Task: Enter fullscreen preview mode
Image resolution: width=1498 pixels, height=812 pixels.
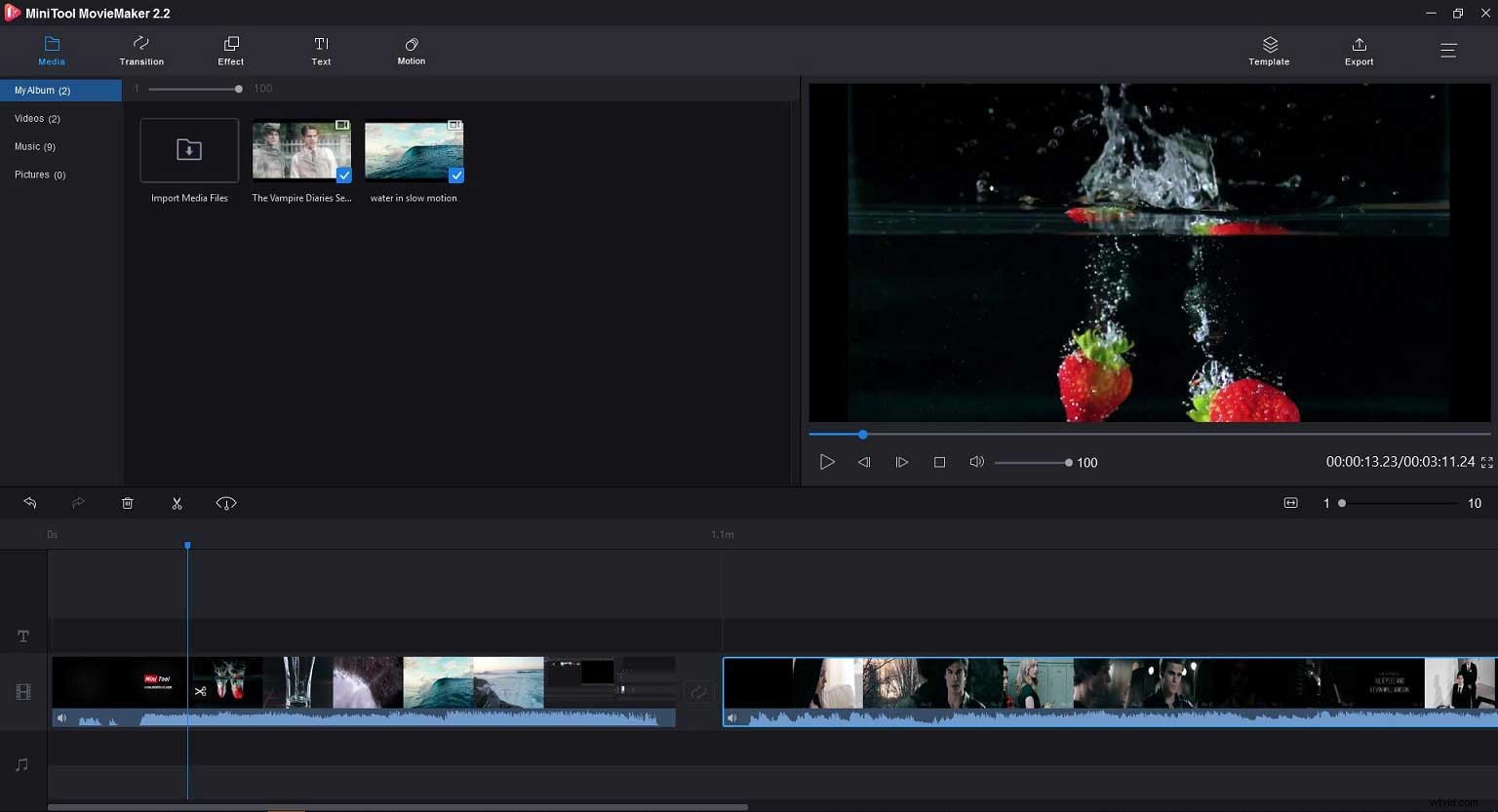Action: (1486, 463)
